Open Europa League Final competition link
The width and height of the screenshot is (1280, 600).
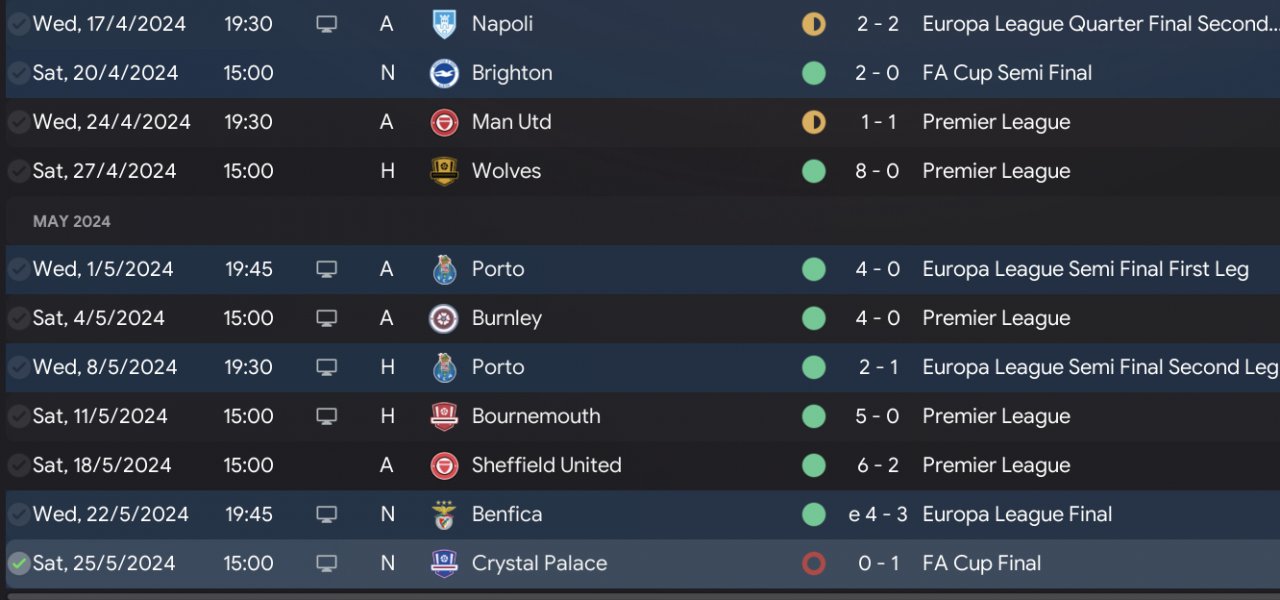coord(1017,514)
